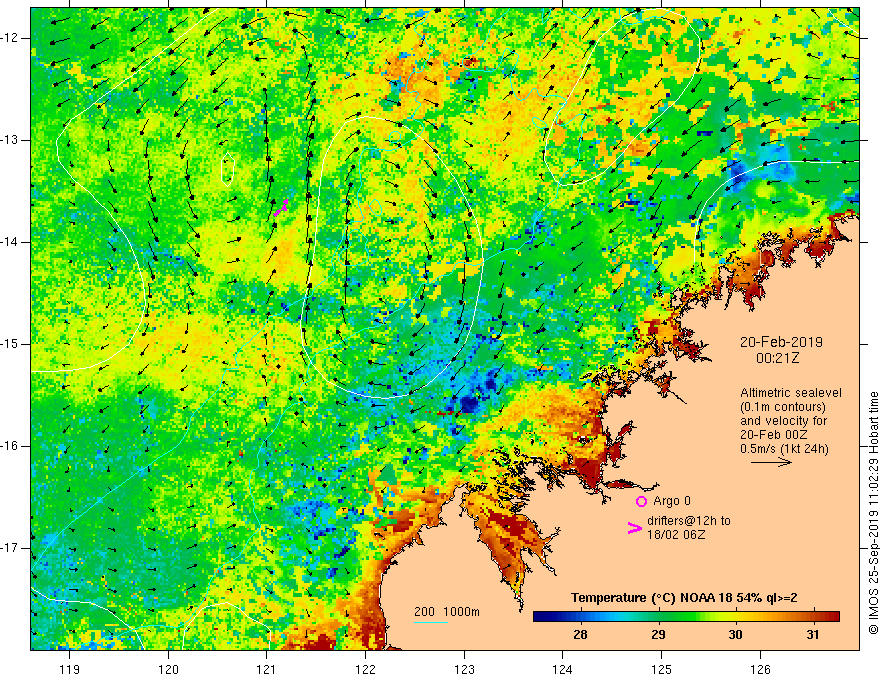Click latitude label -13

pyautogui.click(x=11, y=140)
